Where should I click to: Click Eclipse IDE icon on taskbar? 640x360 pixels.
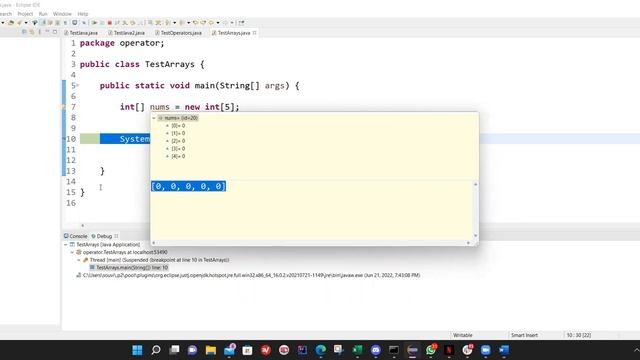(x=412, y=350)
